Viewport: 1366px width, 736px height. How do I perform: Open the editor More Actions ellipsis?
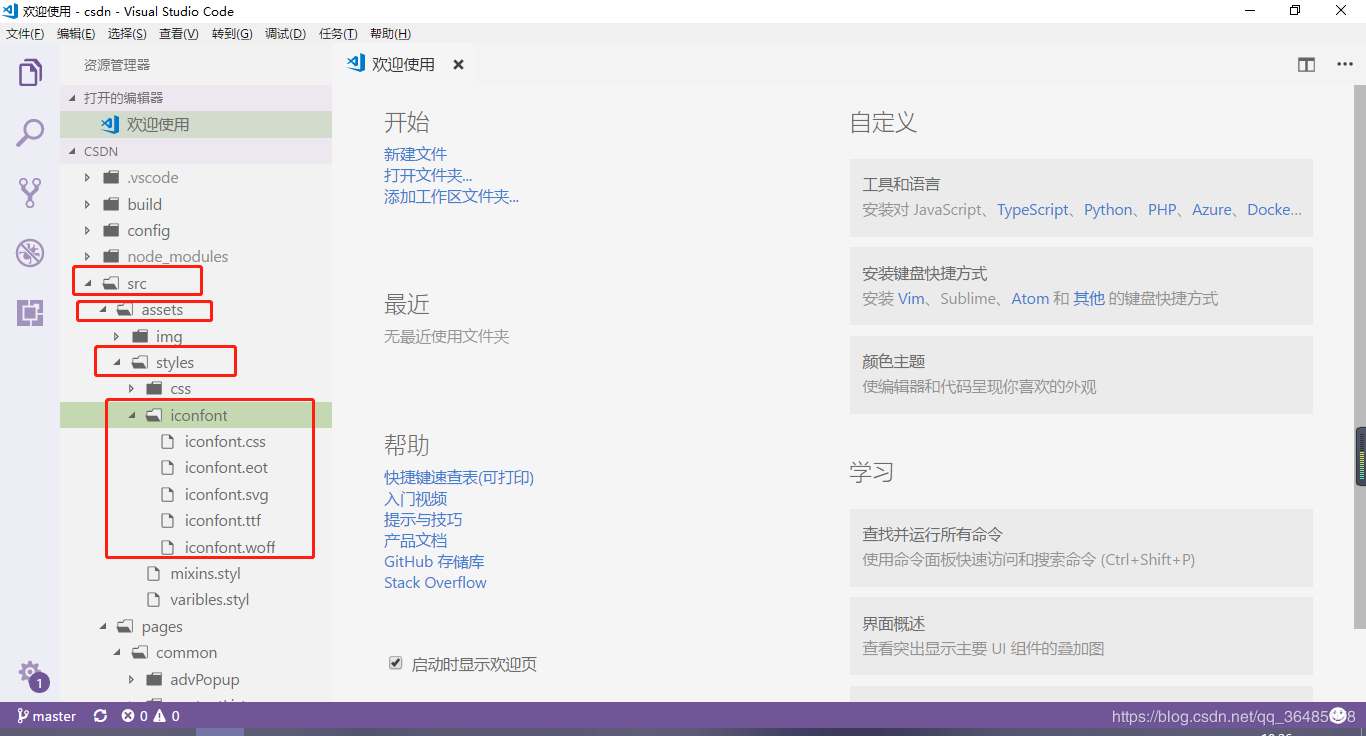(1344, 64)
